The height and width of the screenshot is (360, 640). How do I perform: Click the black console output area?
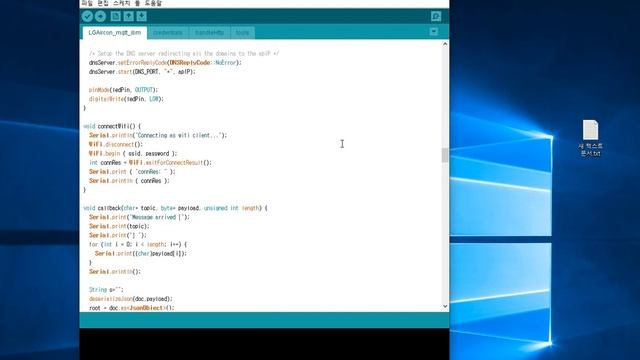[264, 344]
